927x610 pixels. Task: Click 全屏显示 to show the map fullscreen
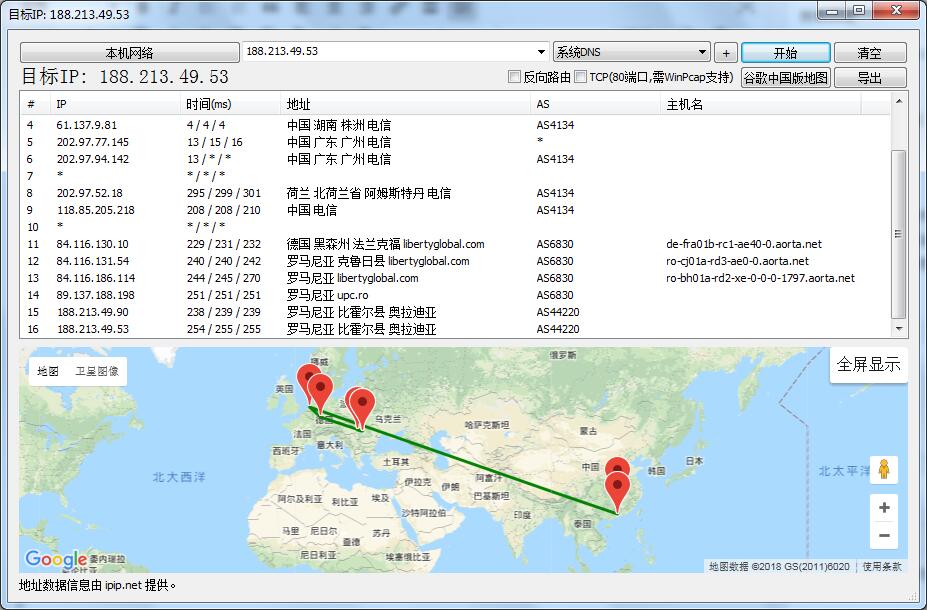[x=868, y=364]
